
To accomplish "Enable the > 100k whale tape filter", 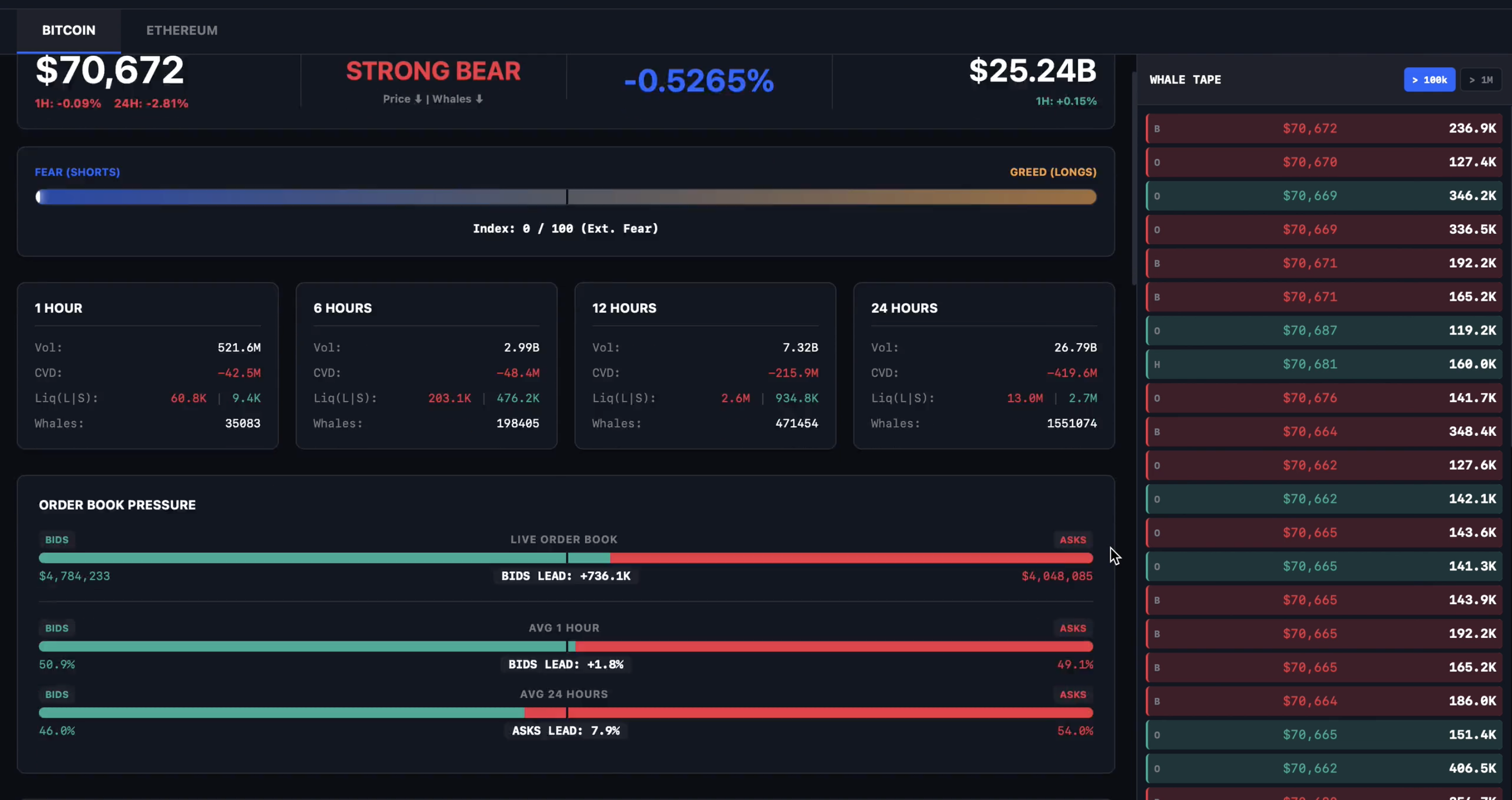I will pos(1429,80).
